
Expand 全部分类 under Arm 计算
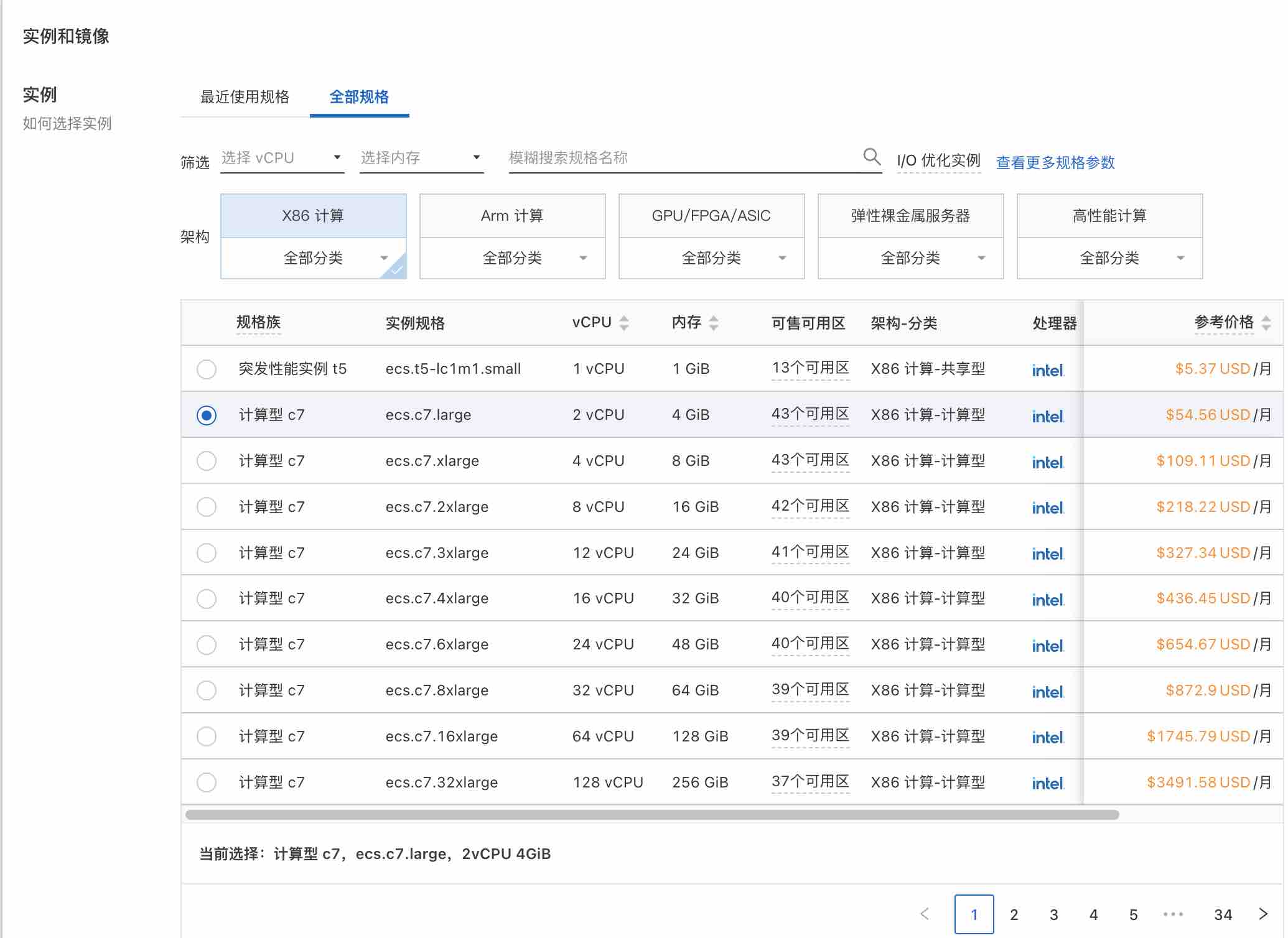[x=513, y=258]
